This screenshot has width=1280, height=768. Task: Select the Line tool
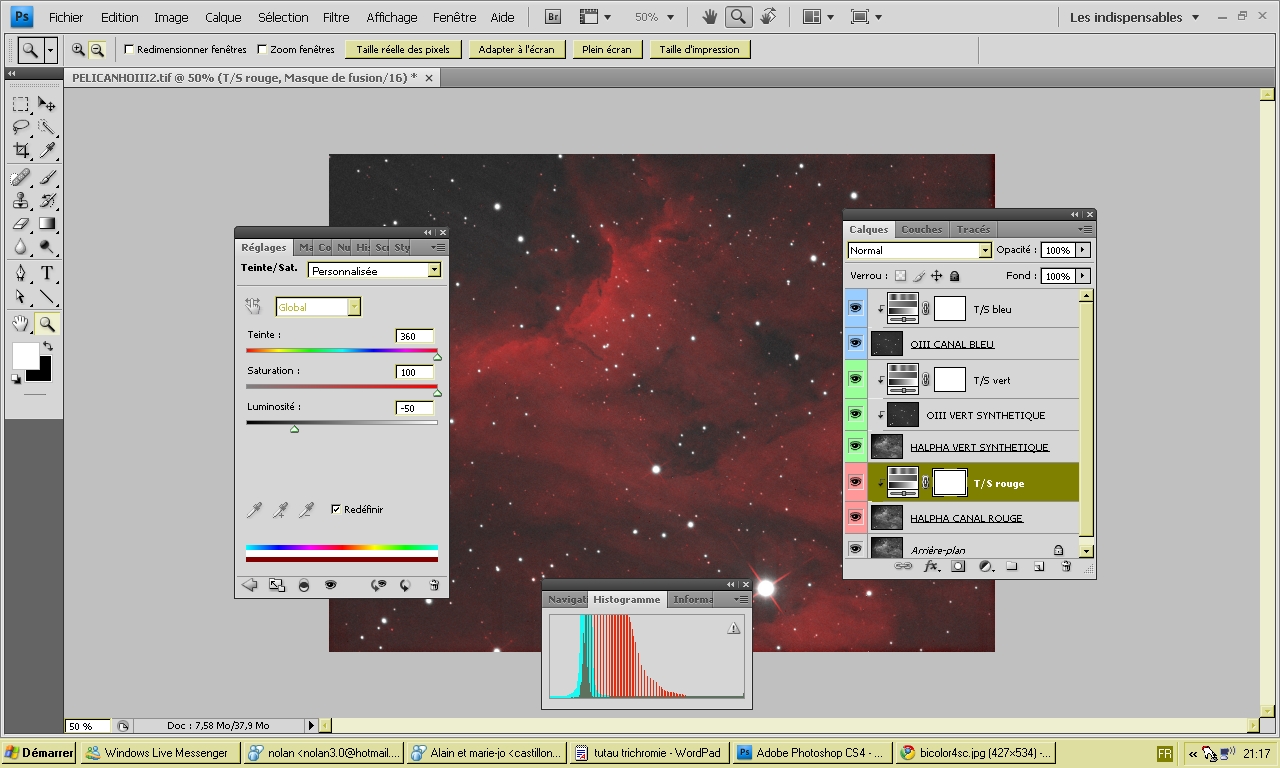[47, 297]
